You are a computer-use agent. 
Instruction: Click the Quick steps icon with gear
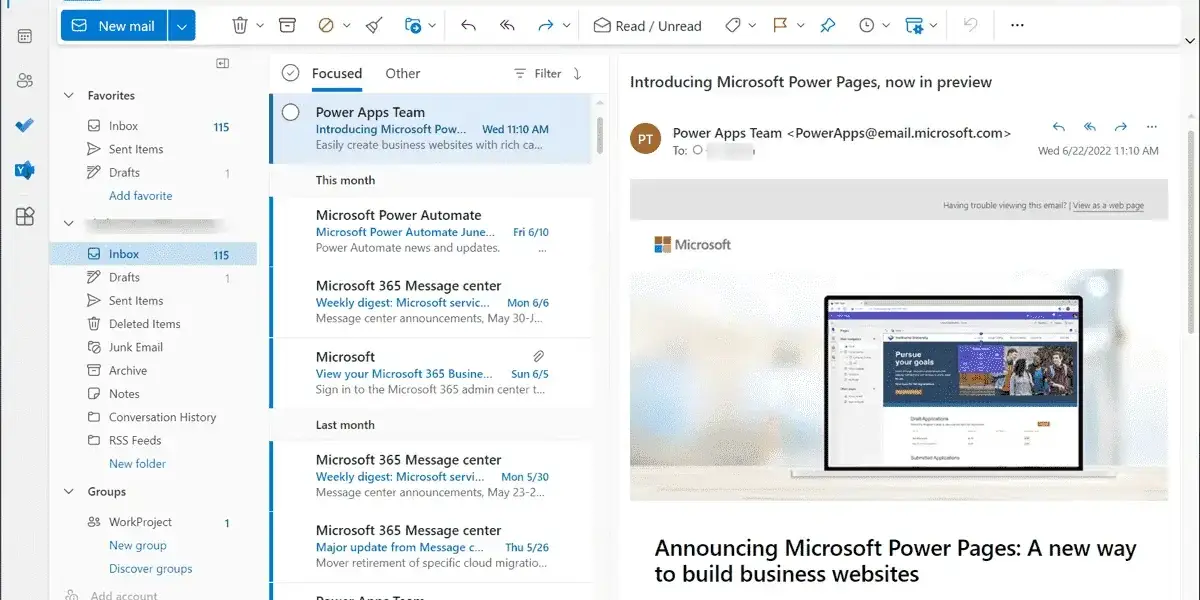[913, 26]
